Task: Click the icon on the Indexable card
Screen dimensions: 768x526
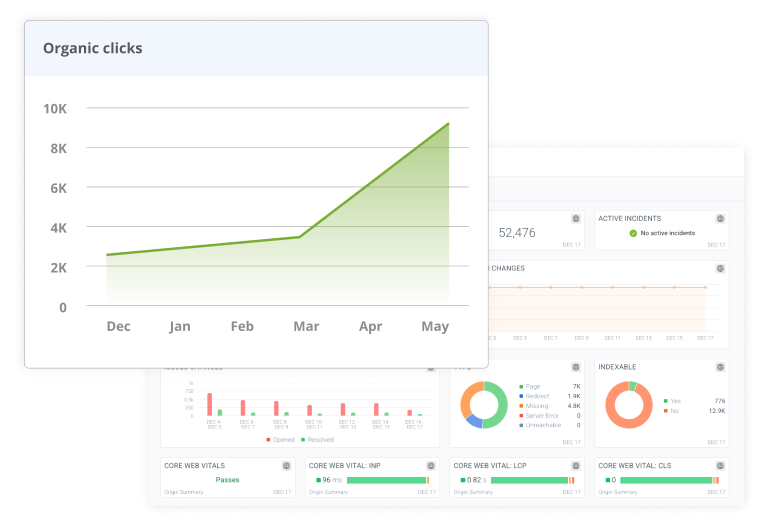Action: (x=720, y=367)
